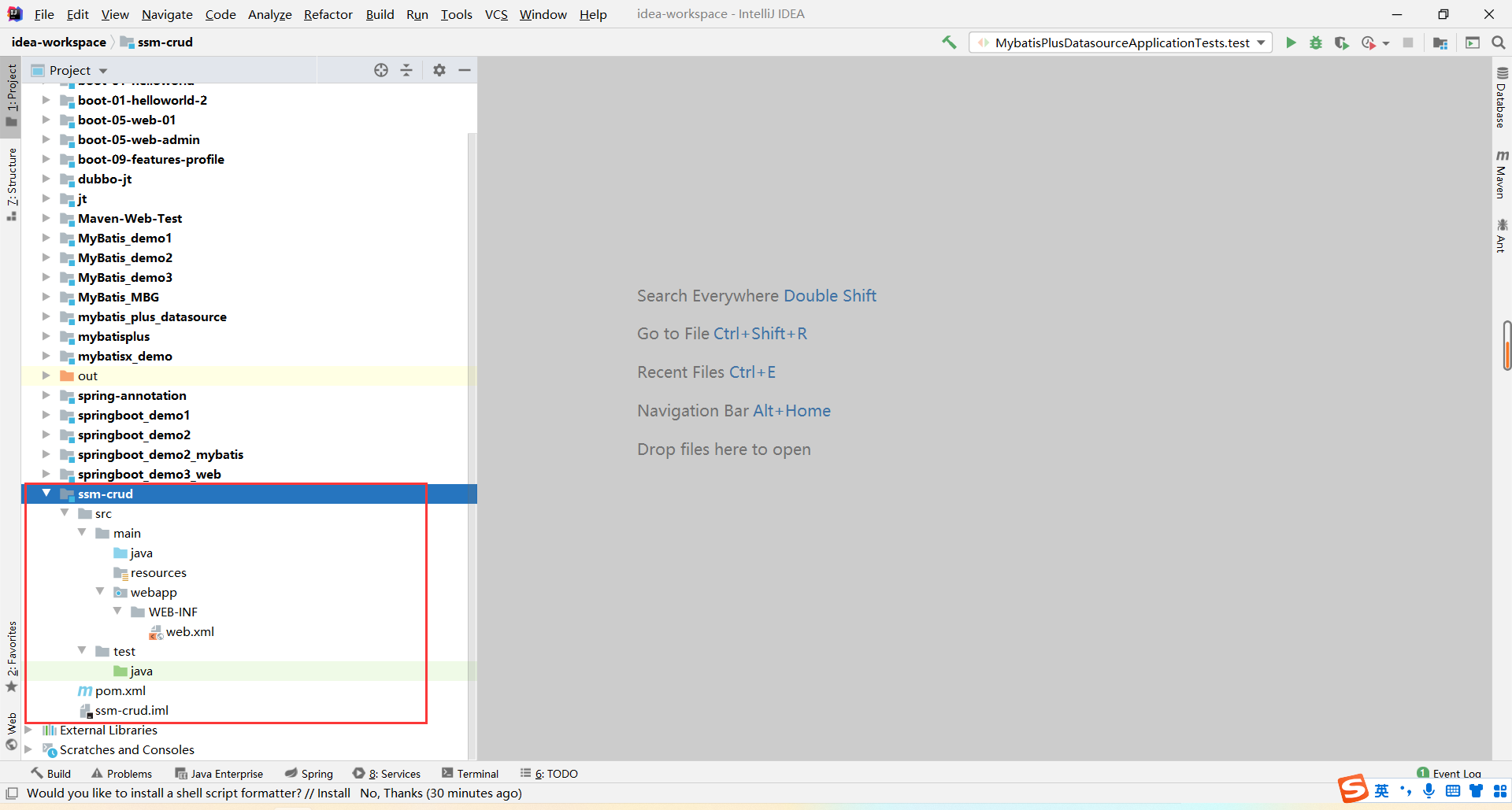Expand External Libraries node

pos(29,730)
